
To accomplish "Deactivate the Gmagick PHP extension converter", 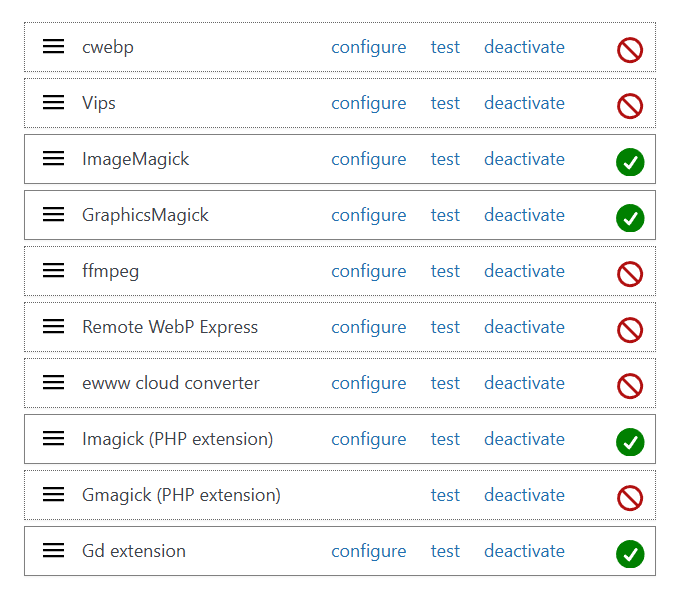I will (x=524, y=495).
